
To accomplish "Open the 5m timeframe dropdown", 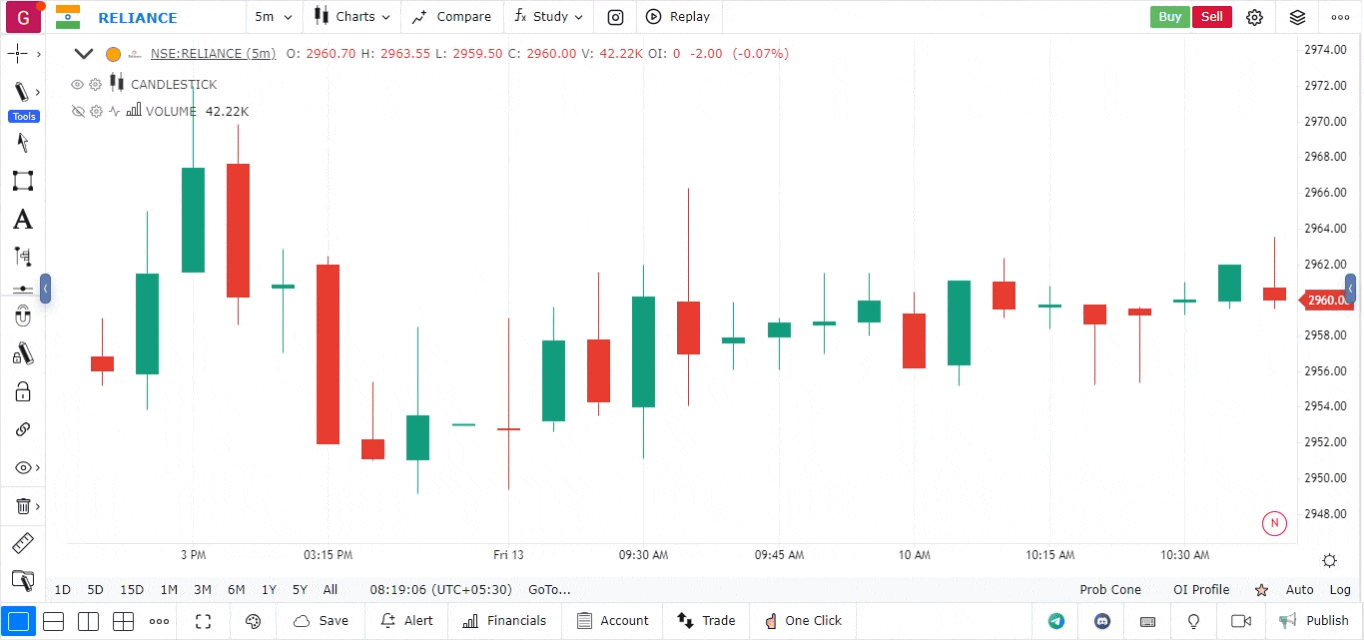I will click(x=273, y=17).
